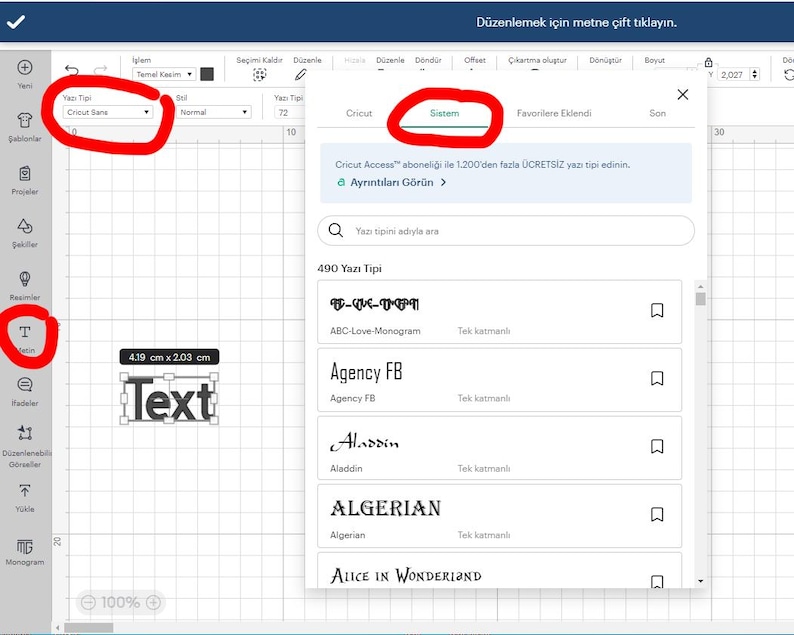Click the Y value stepper arrows
This screenshot has height=635, width=794.
click(x=755, y=74)
